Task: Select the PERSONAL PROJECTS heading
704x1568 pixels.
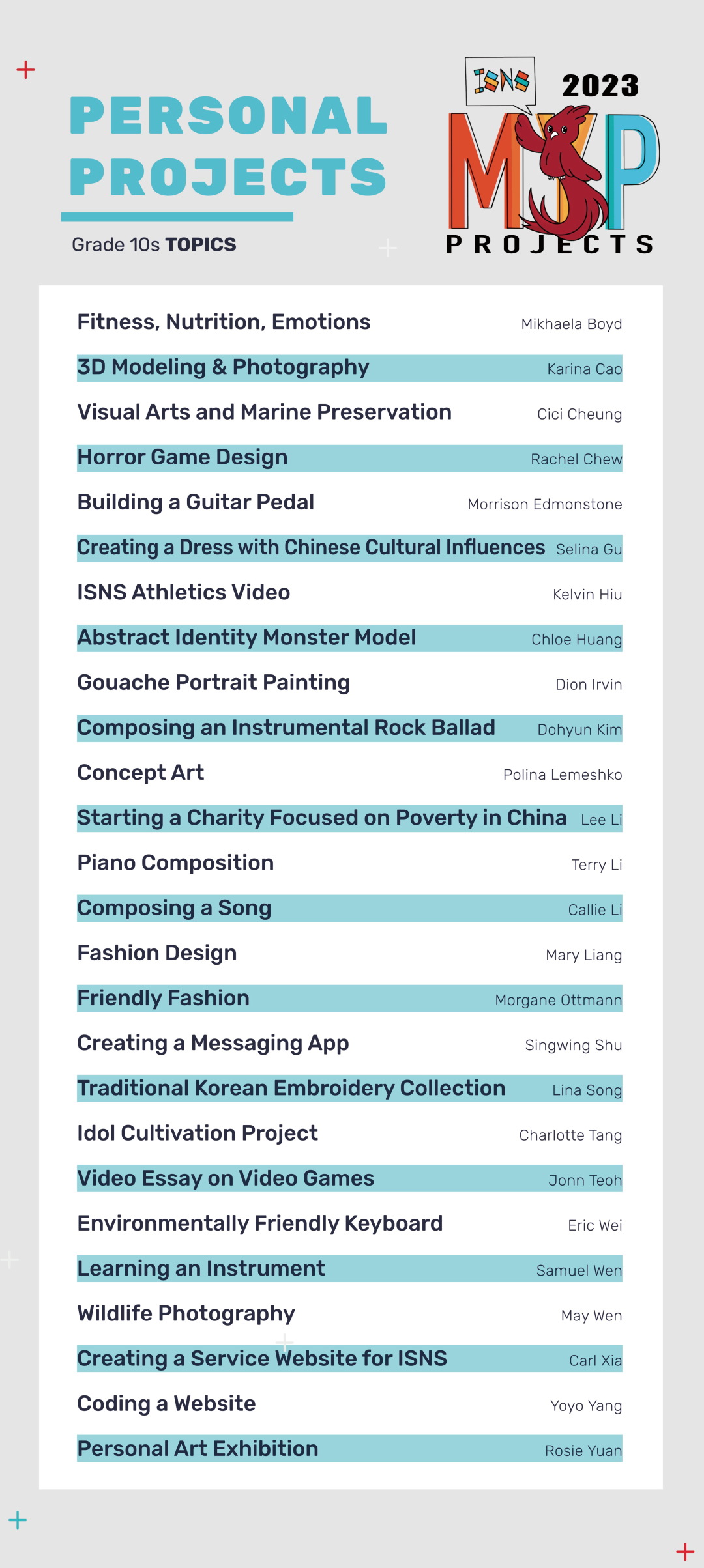Action: [x=228, y=147]
